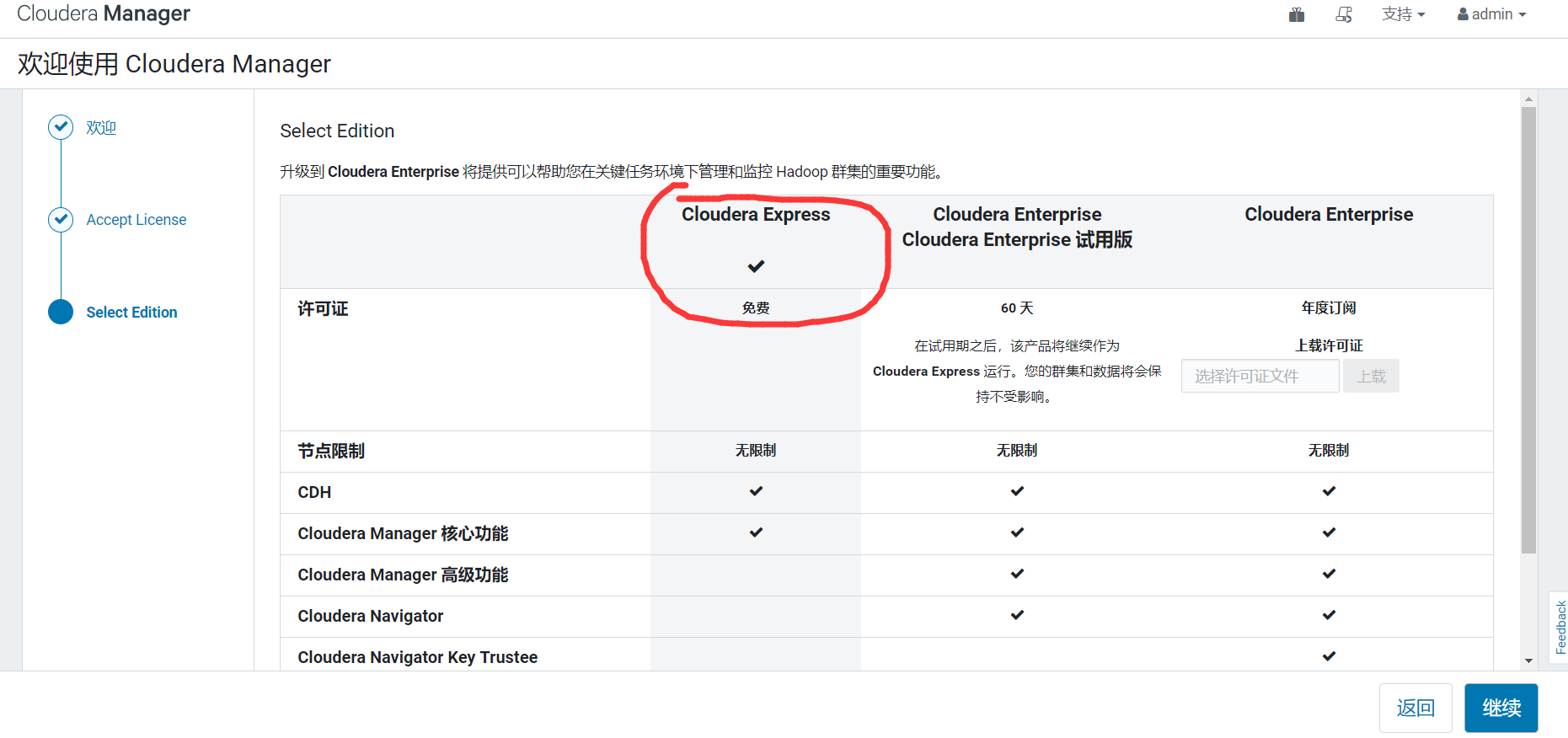Click the 欢迎 step checkmark circle
The height and width of the screenshot is (738, 1568).
pos(61,127)
